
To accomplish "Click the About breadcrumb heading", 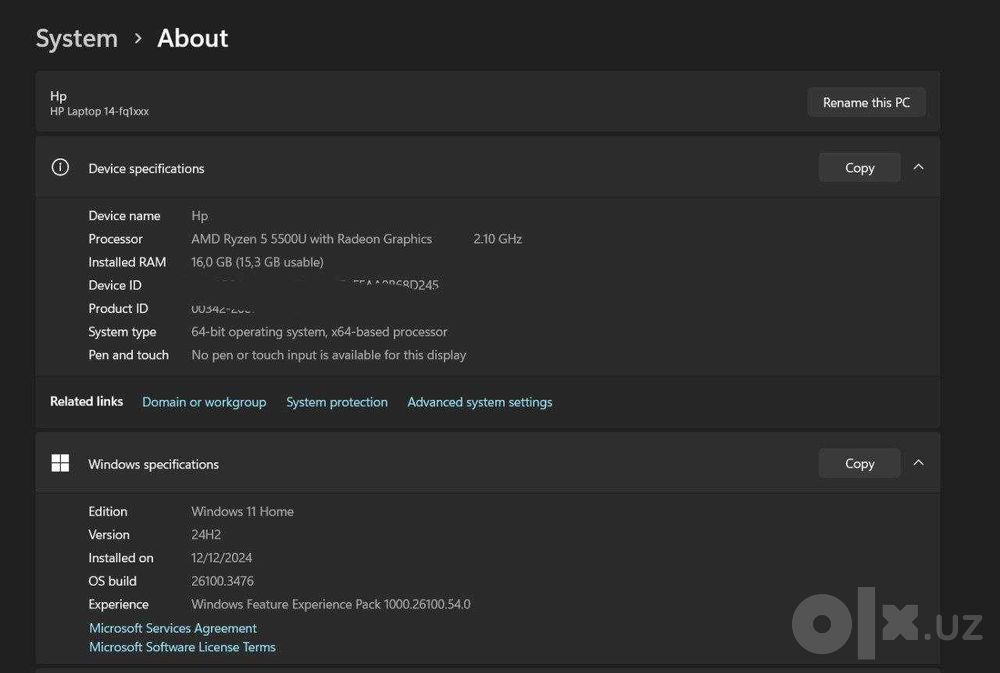I will (x=193, y=38).
